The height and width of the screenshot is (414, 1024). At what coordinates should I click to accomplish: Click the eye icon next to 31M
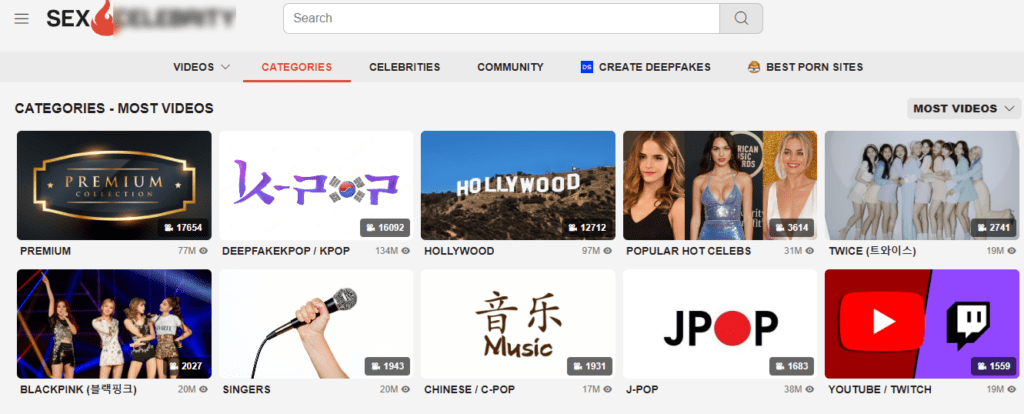tap(810, 251)
